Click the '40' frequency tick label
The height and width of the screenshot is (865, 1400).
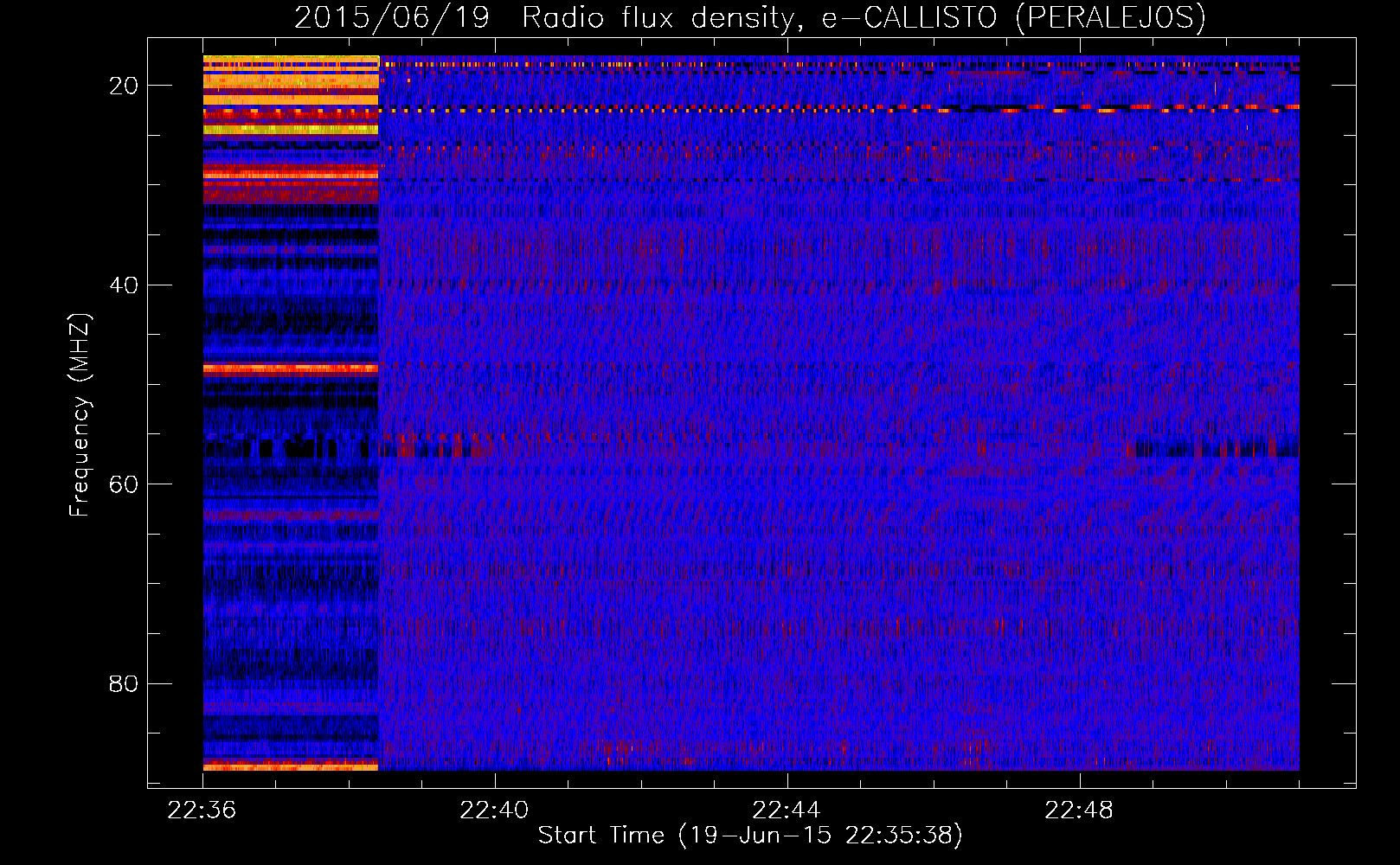(124, 285)
